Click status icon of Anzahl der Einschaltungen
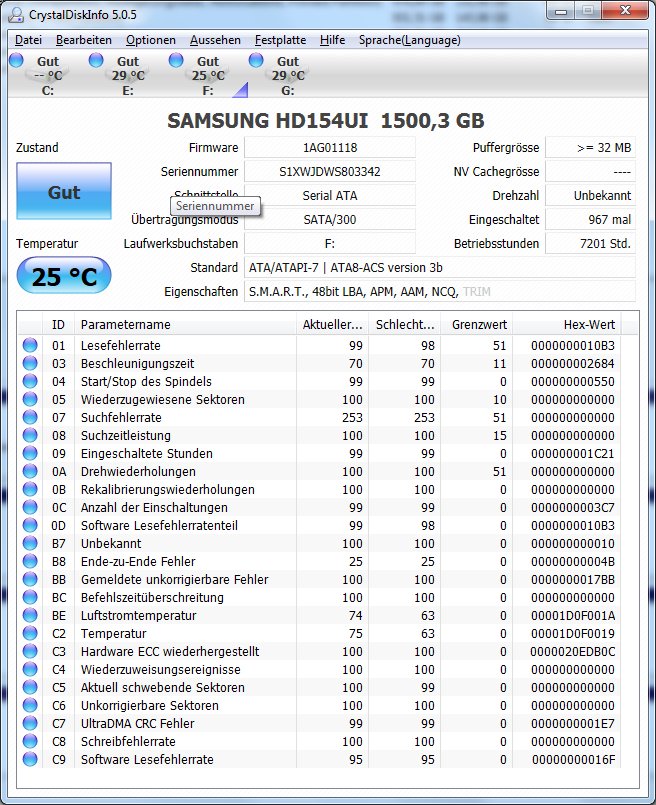 (x=30, y=507)
